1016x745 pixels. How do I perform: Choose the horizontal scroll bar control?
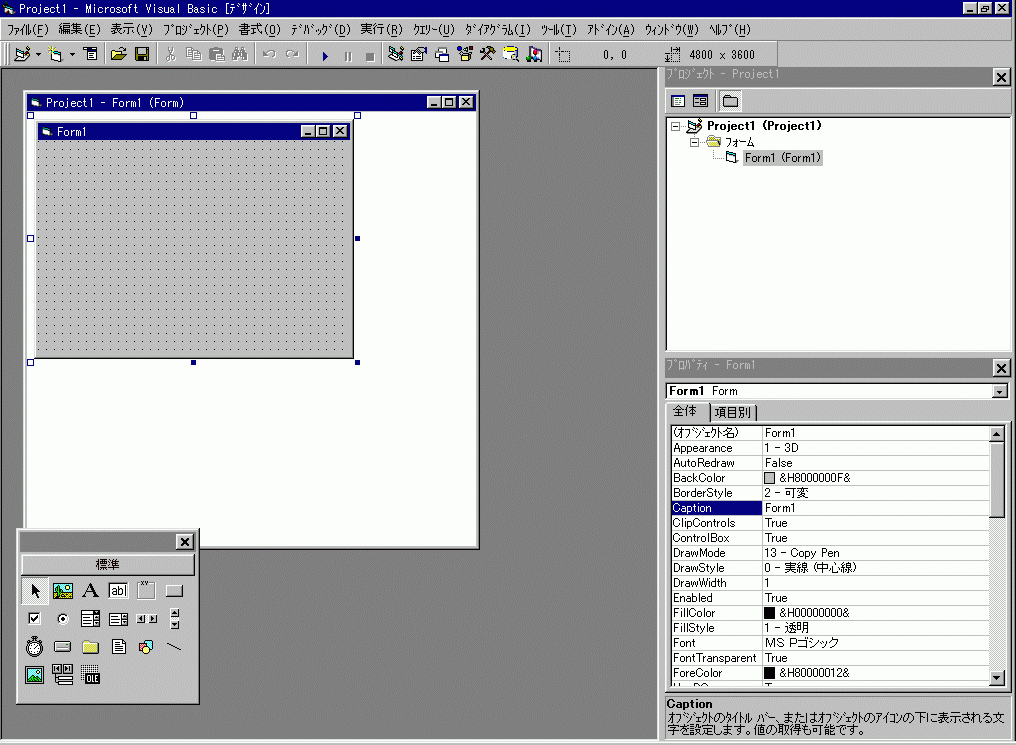tap(146, 619)
